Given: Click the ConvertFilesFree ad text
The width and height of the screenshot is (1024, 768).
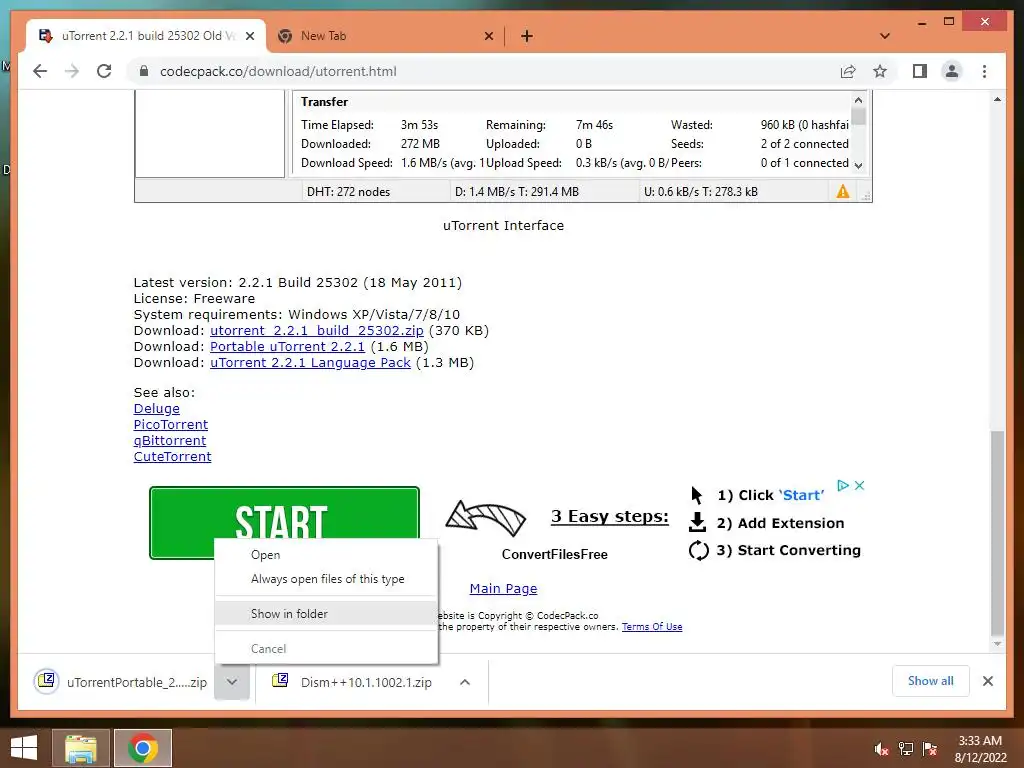Looking at the screenshot, I should pos(554,554).
